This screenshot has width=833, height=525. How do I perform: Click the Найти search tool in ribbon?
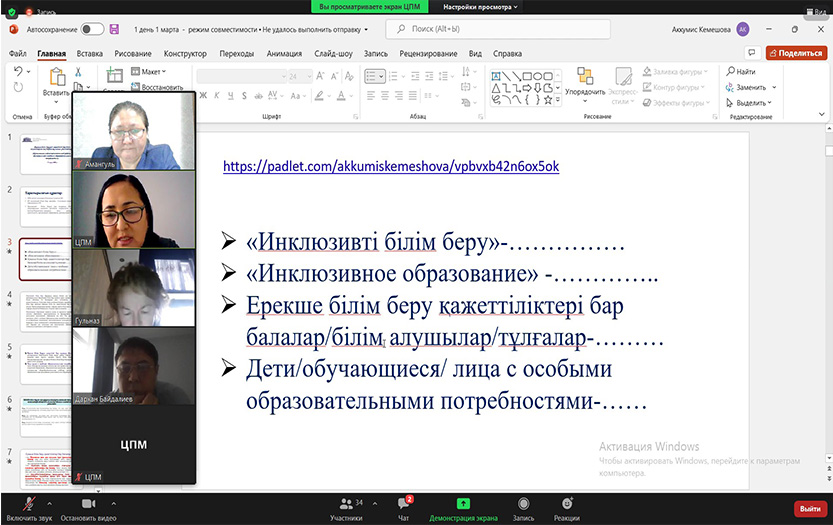point(740,72)
